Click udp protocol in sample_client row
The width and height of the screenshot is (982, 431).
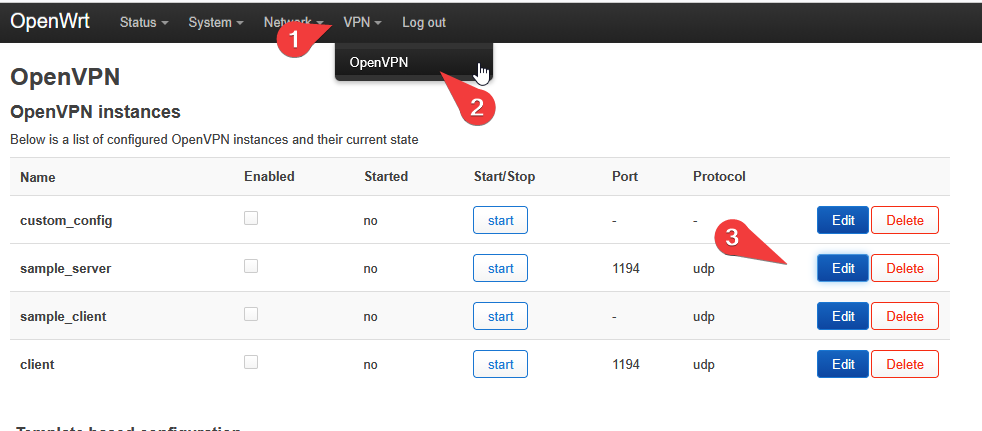coord(703,317)
